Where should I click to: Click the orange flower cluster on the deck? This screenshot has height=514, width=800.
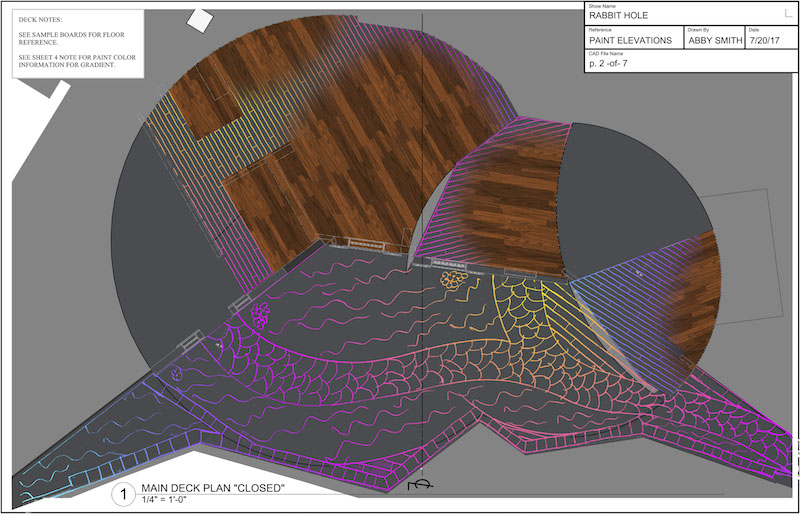coord(452,280)
